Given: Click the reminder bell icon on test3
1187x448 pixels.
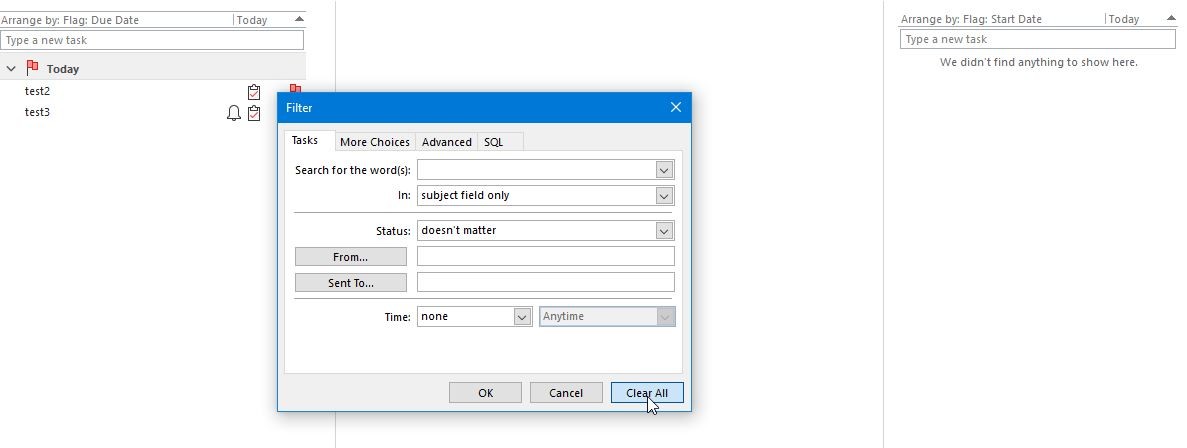Looking at the screenshot, I should (234, 113).
